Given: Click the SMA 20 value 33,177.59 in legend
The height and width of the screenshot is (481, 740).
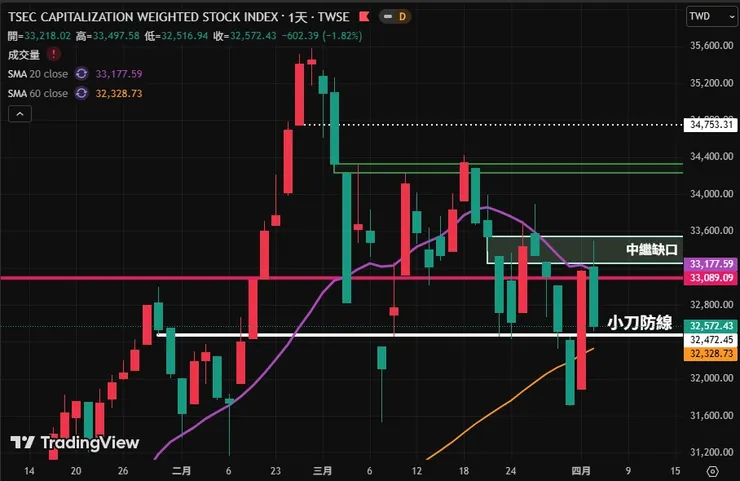Looking at the screenshot, I should 119,74.
